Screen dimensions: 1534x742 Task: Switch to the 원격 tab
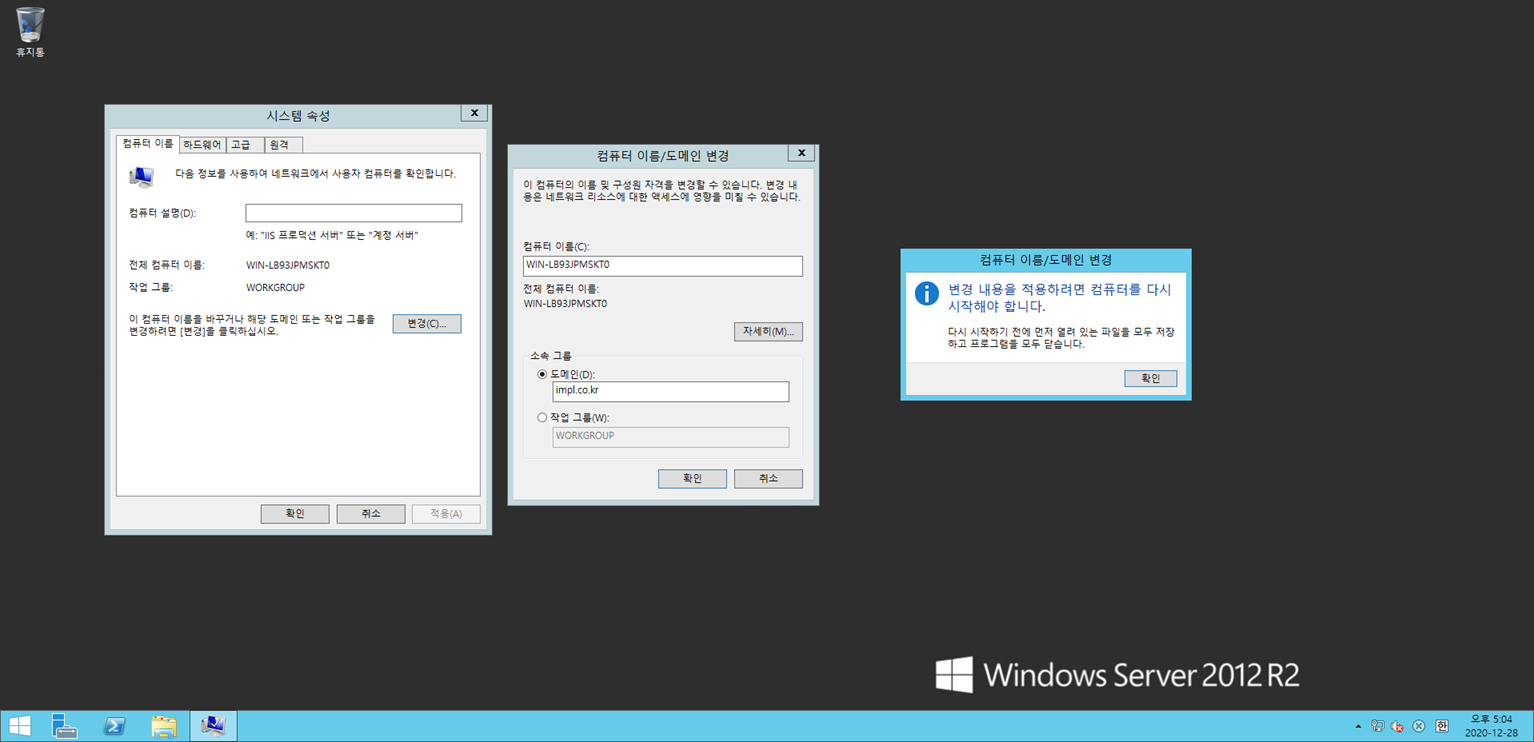(284, 145)
